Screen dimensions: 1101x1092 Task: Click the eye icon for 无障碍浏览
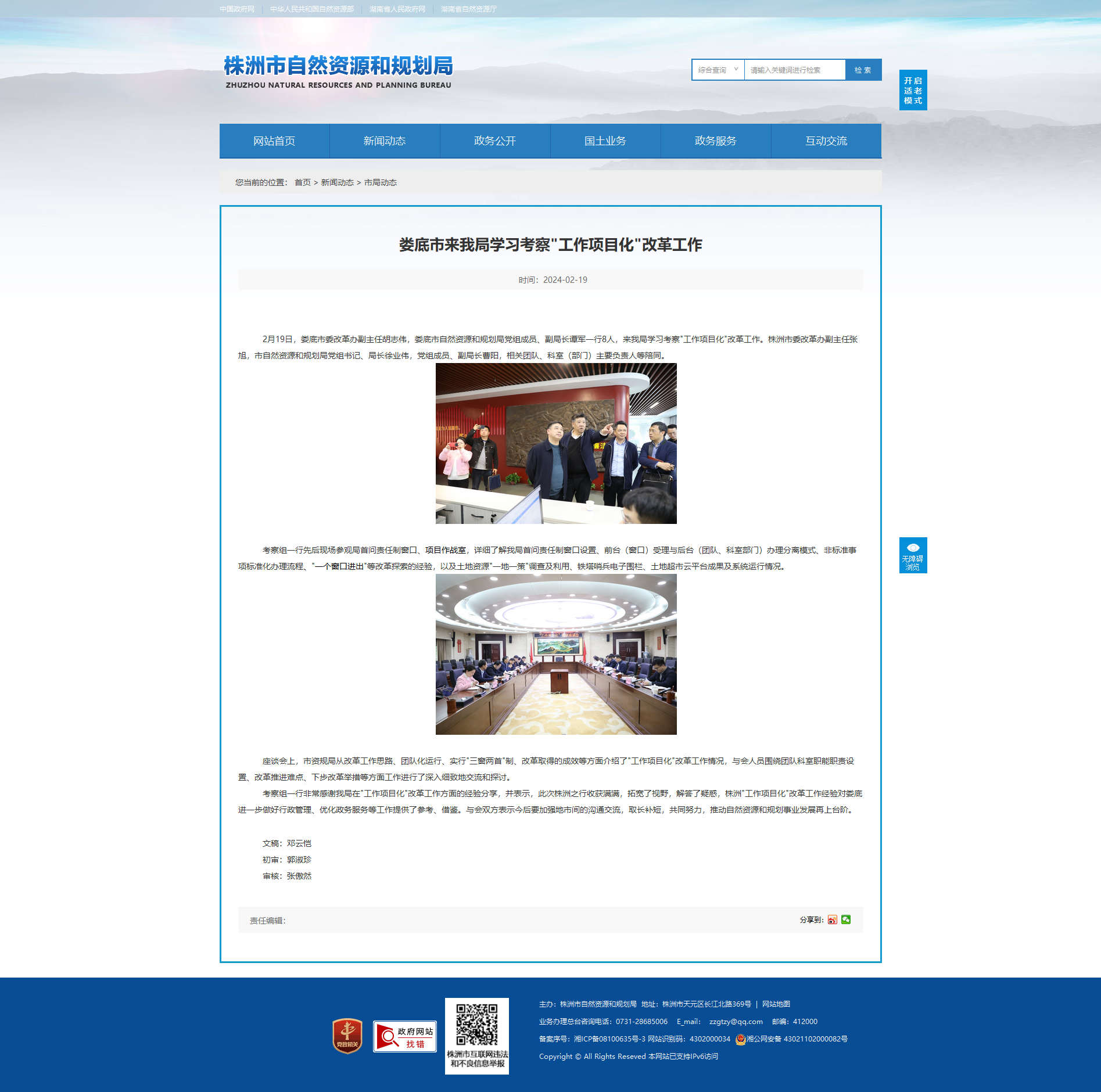pyautogui.click(x=913, y=548)
